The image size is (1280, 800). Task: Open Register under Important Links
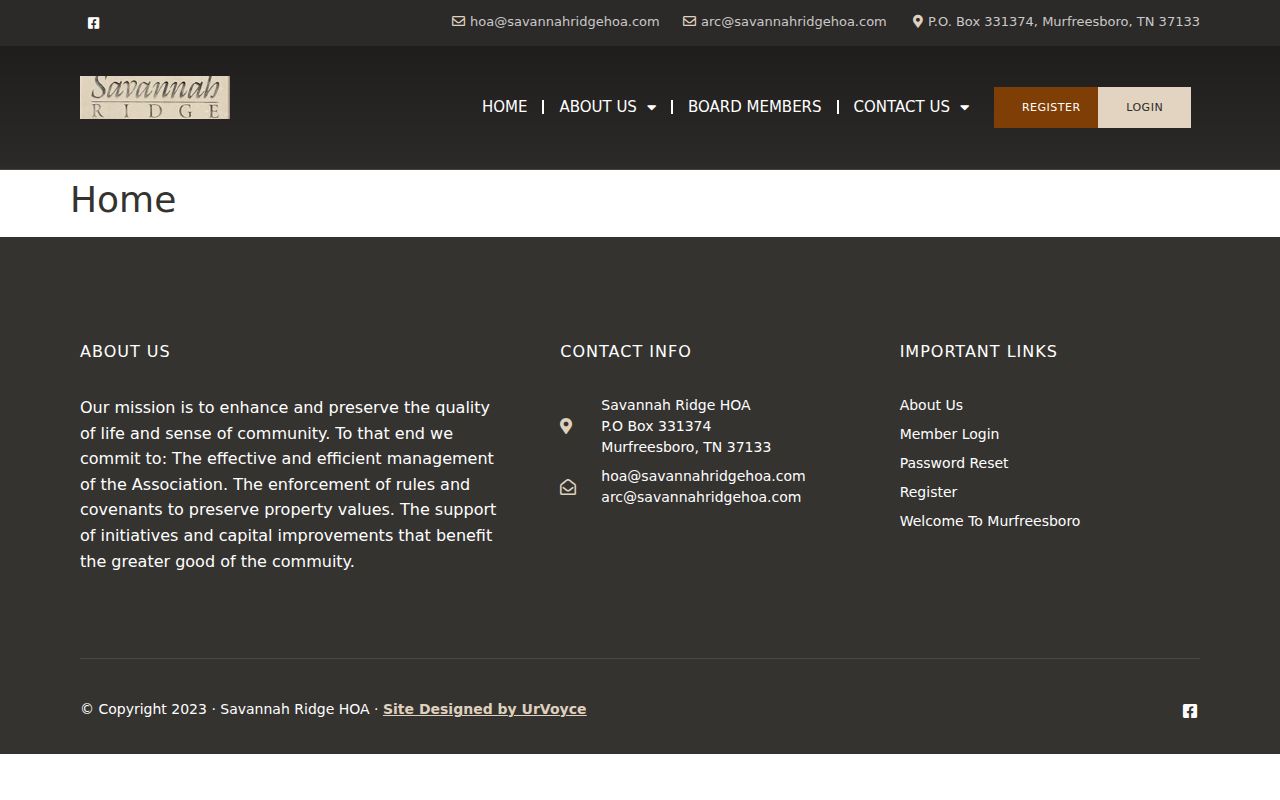coord(928,492)
